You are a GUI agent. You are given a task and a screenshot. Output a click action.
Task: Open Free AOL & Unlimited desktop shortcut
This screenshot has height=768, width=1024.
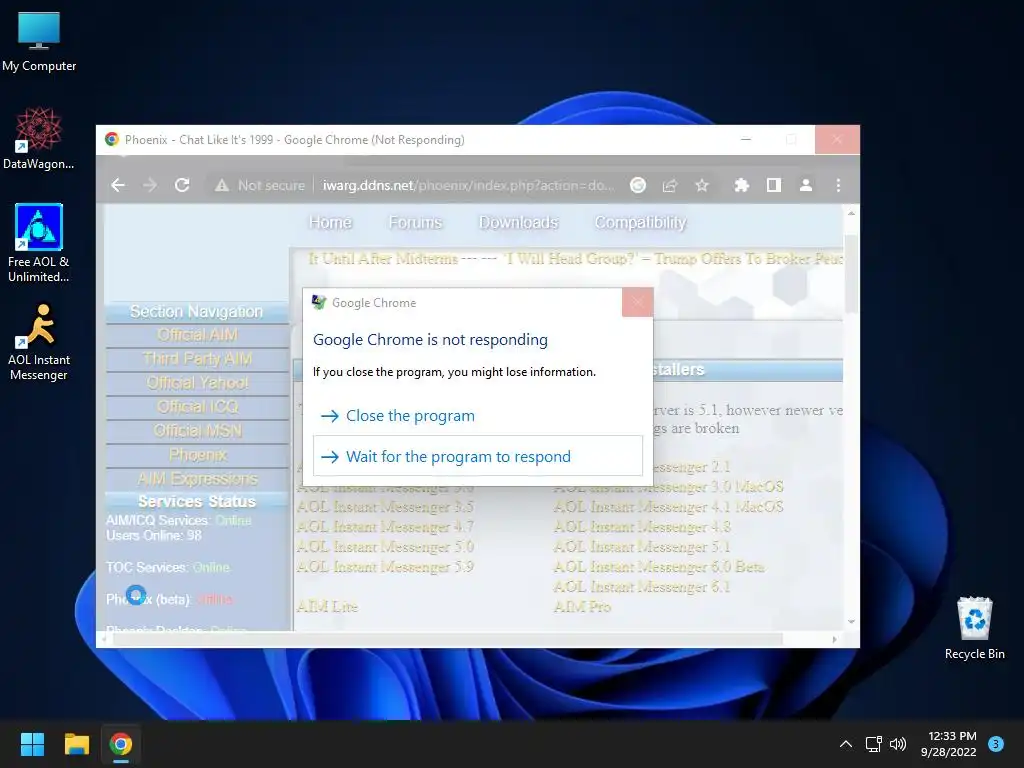pos(39,243)
